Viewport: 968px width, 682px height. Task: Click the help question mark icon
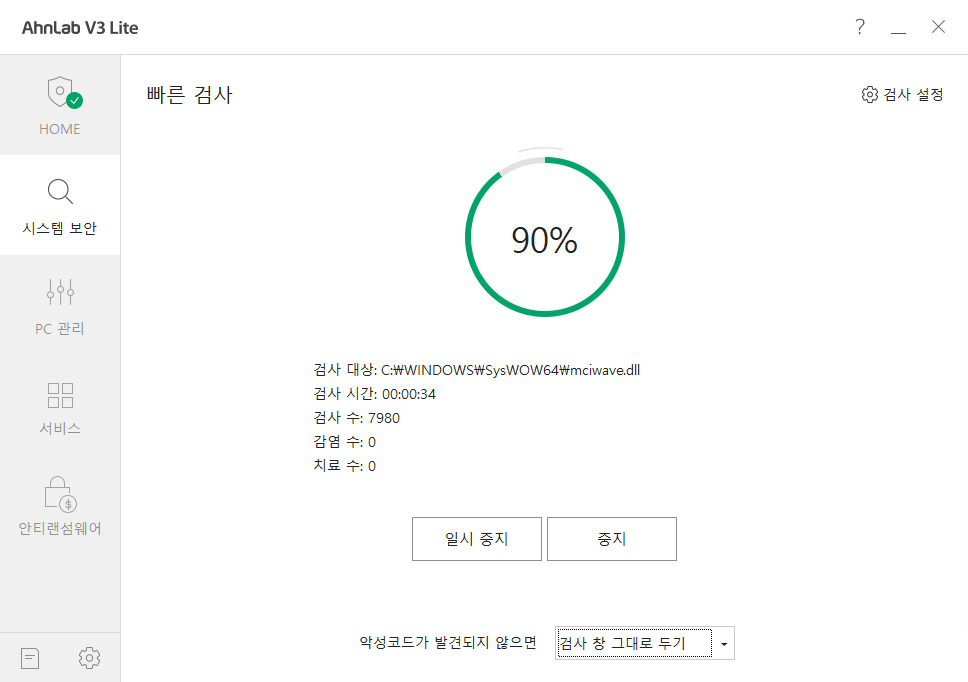pos(859,27)
